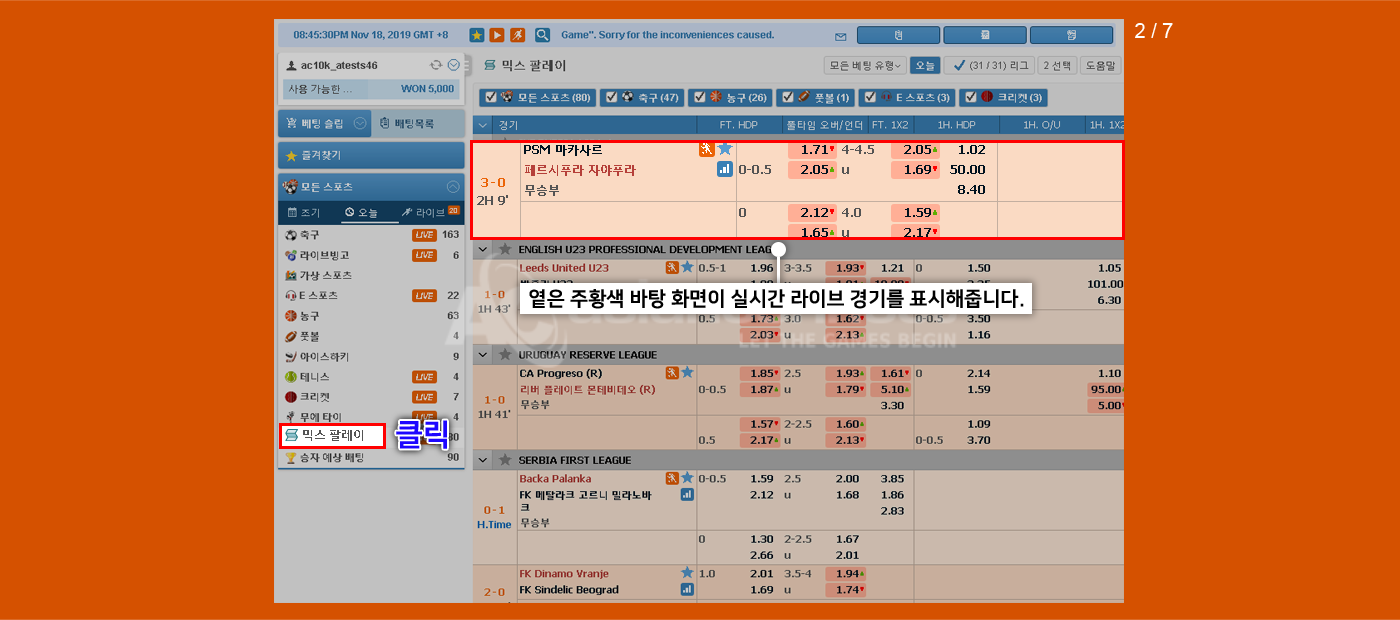The width and height of the screenshot is (1400, 620).
Task: Open the mail envelope messages icon
Action: click(841, 36)
